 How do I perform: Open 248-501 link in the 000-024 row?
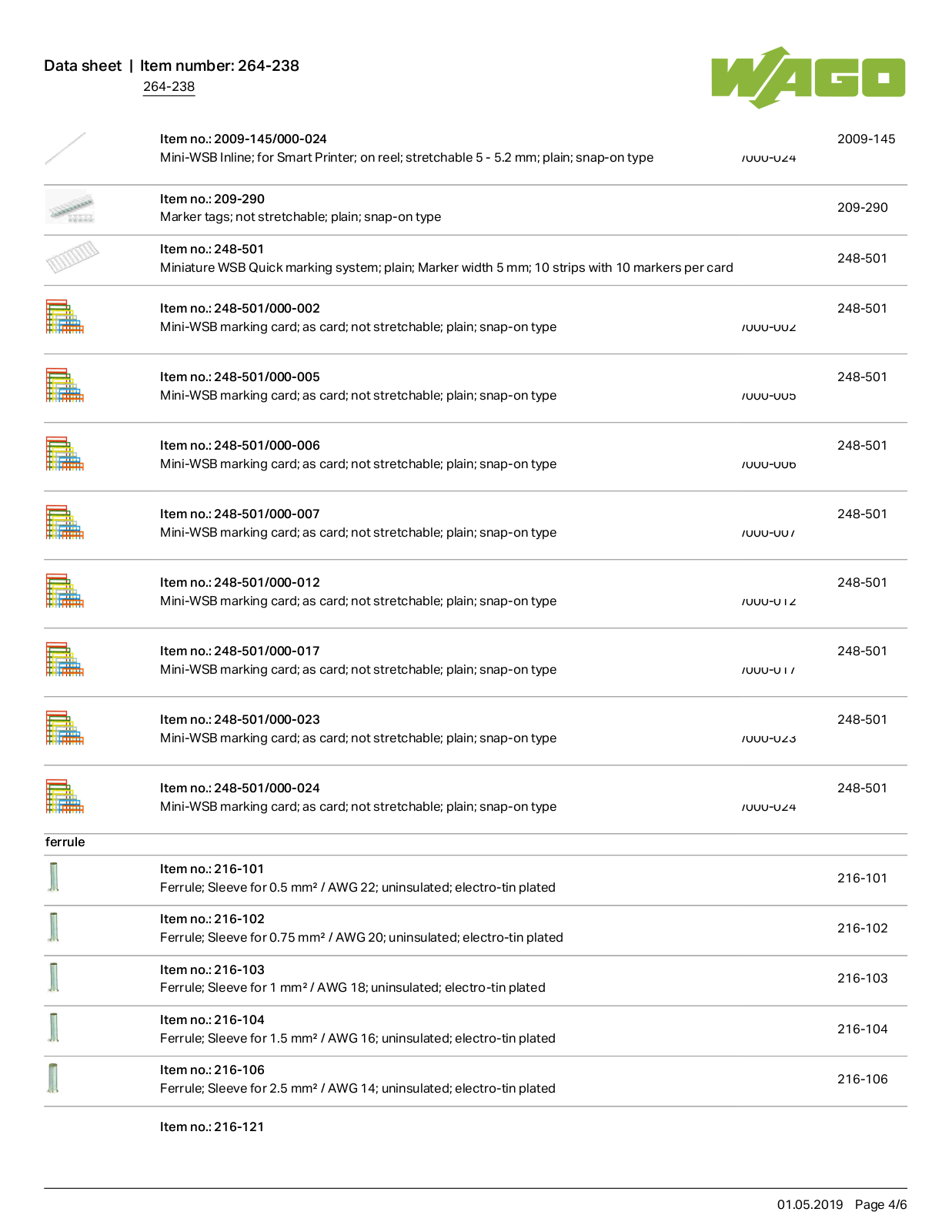pyautogui.click(x=862, y=788)
